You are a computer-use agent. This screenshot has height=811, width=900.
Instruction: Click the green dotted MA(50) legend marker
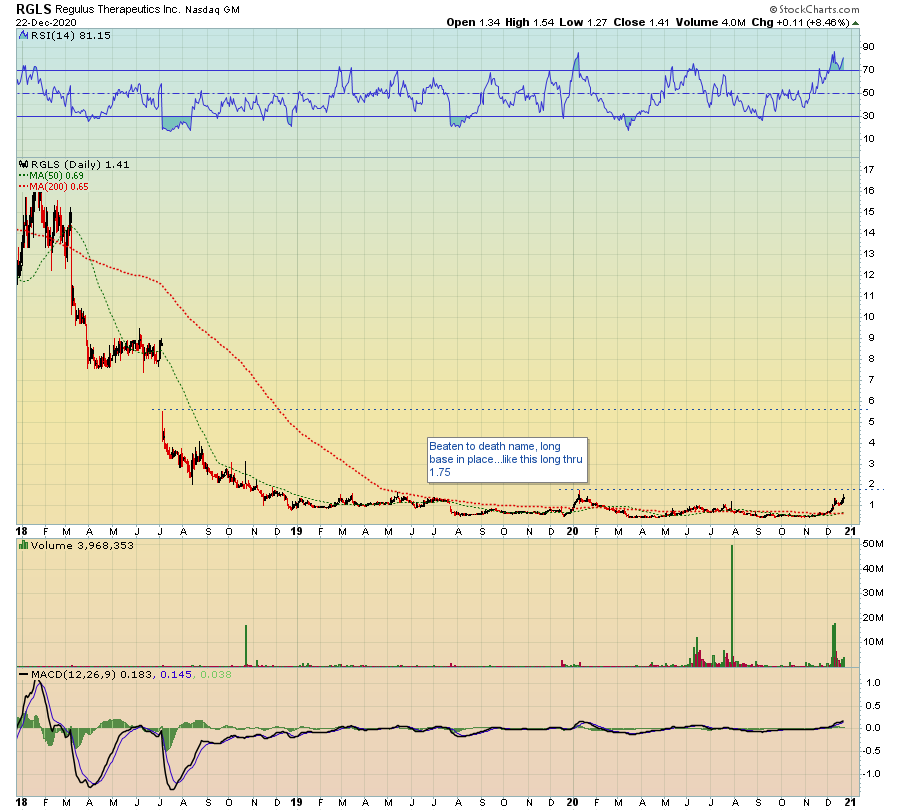point(24,176)
